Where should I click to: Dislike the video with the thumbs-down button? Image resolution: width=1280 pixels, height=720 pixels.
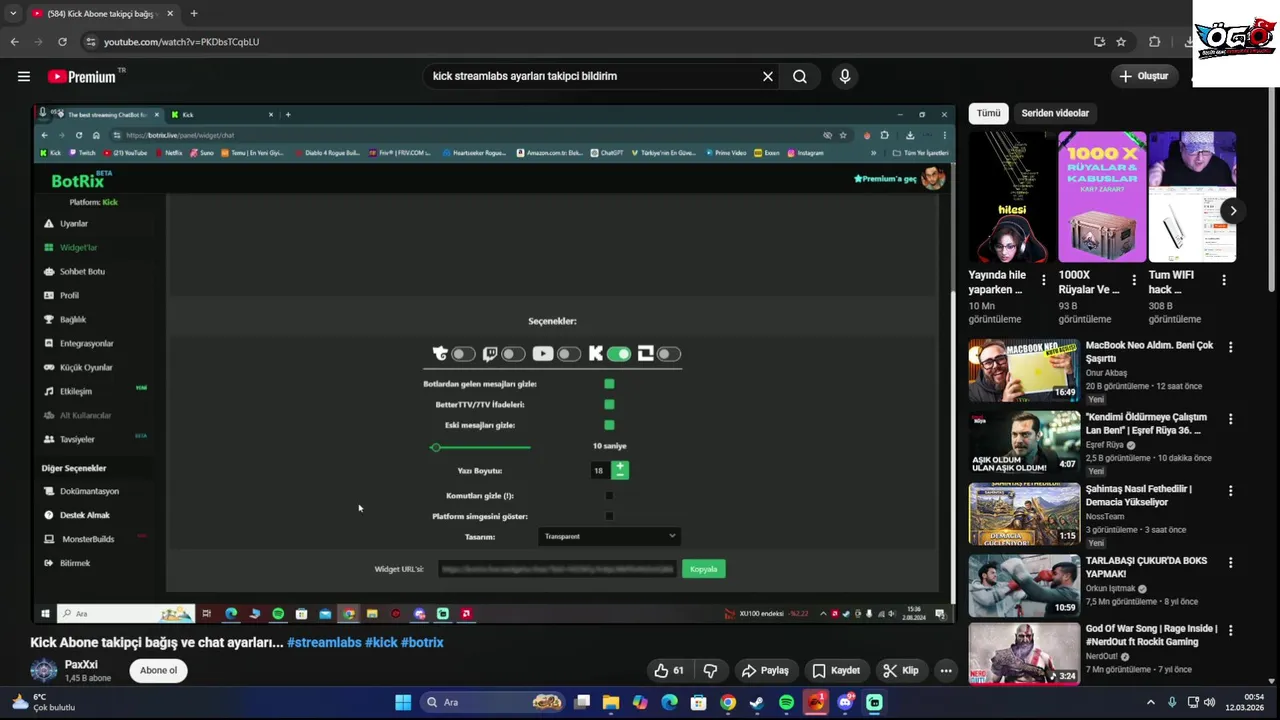[711, 670]
